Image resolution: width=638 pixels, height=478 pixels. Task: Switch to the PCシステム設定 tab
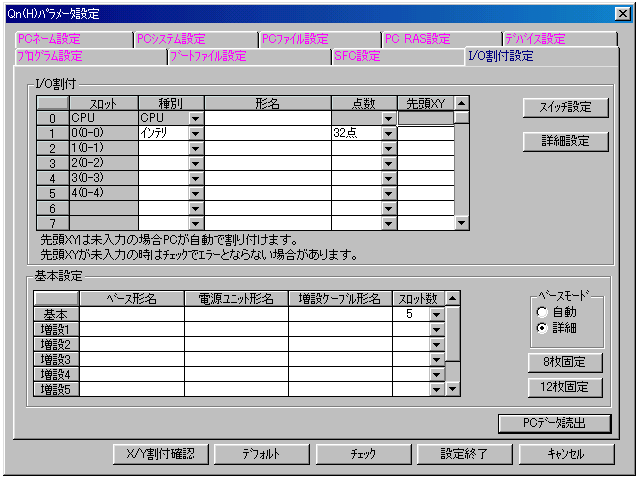[x=171, y=39]
